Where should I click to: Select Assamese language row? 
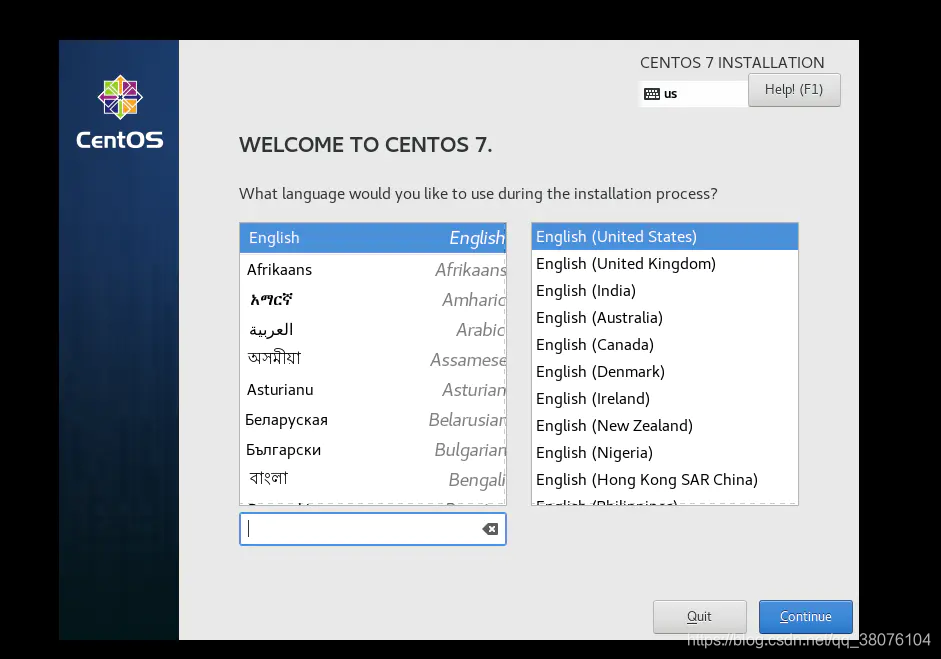[x=373, y=360]
